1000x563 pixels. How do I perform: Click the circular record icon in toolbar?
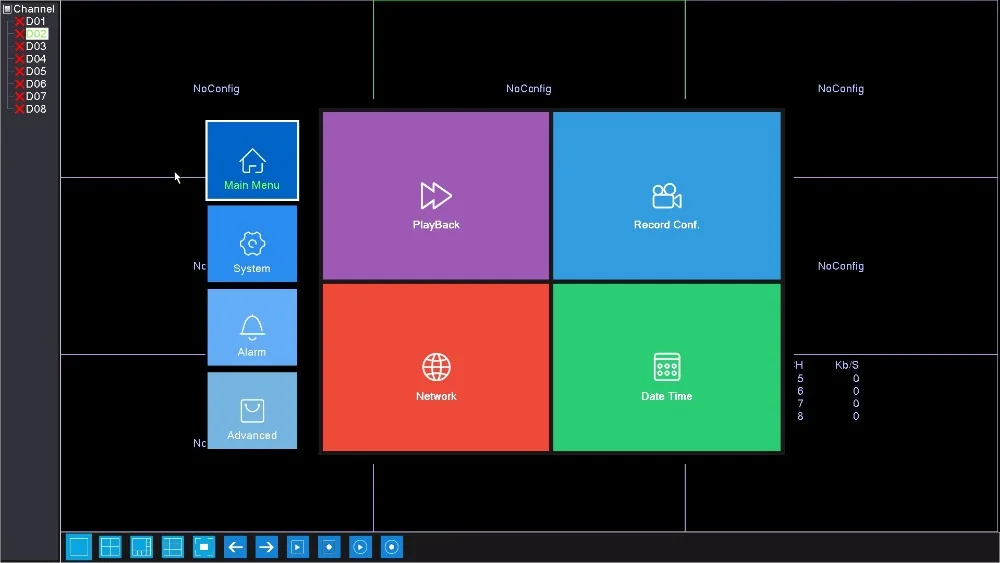[392, 547]
